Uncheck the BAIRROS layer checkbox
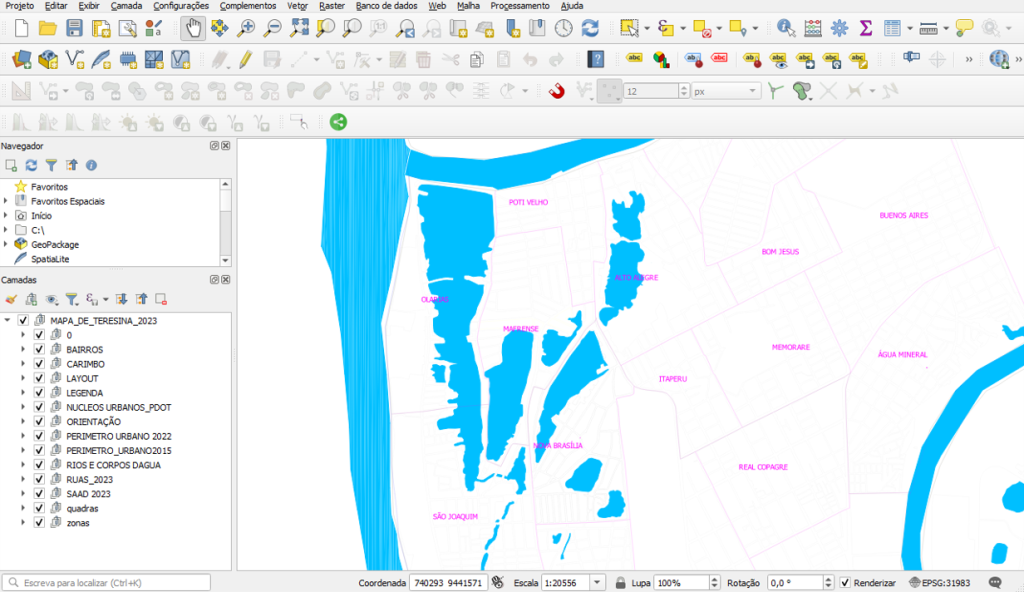The height and width of the screenshot is (592, 1024). pyautogui.click(x=39, y=350)
